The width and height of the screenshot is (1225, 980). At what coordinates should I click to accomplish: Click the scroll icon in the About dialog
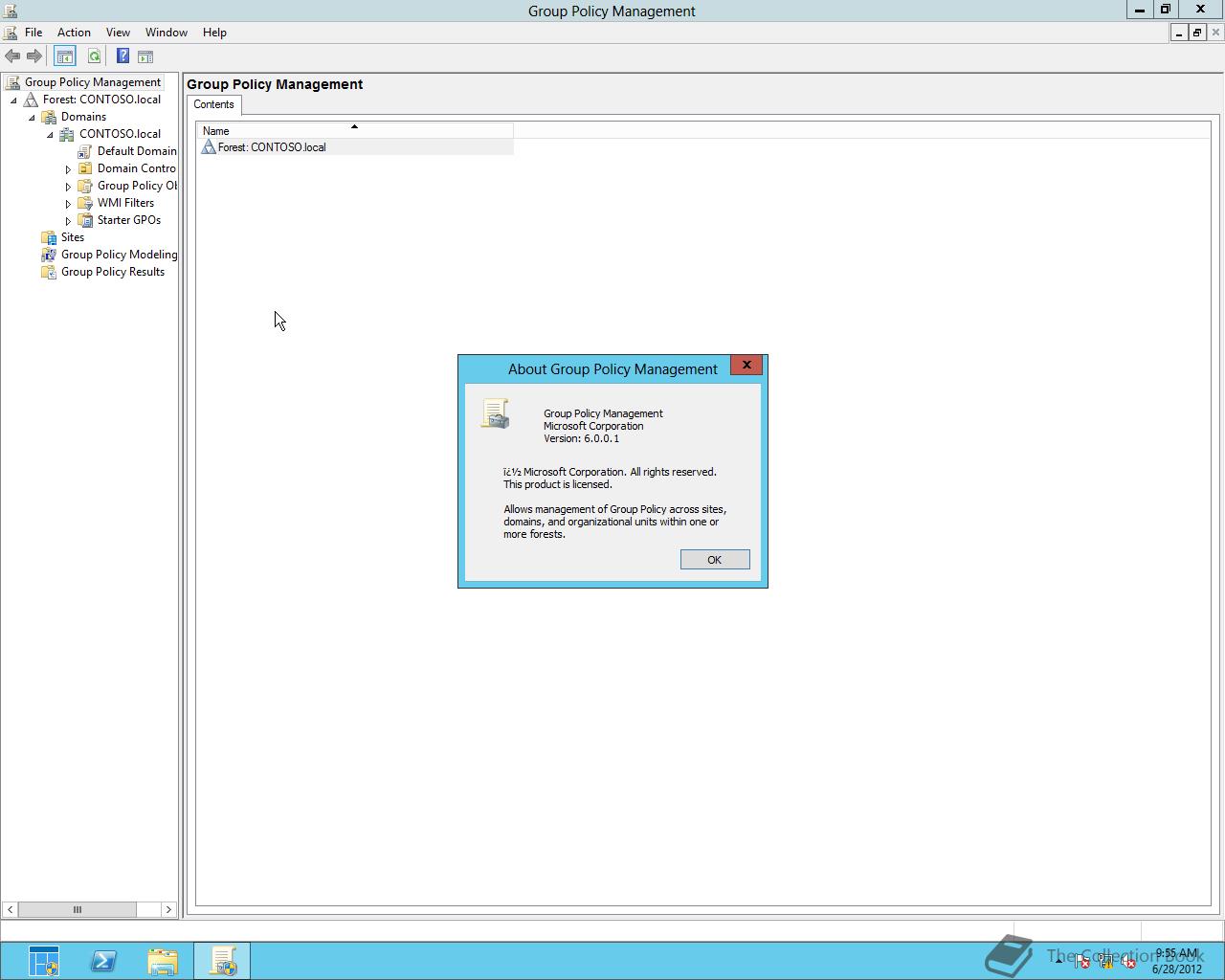pyautogui.click(x=495, y=413)
